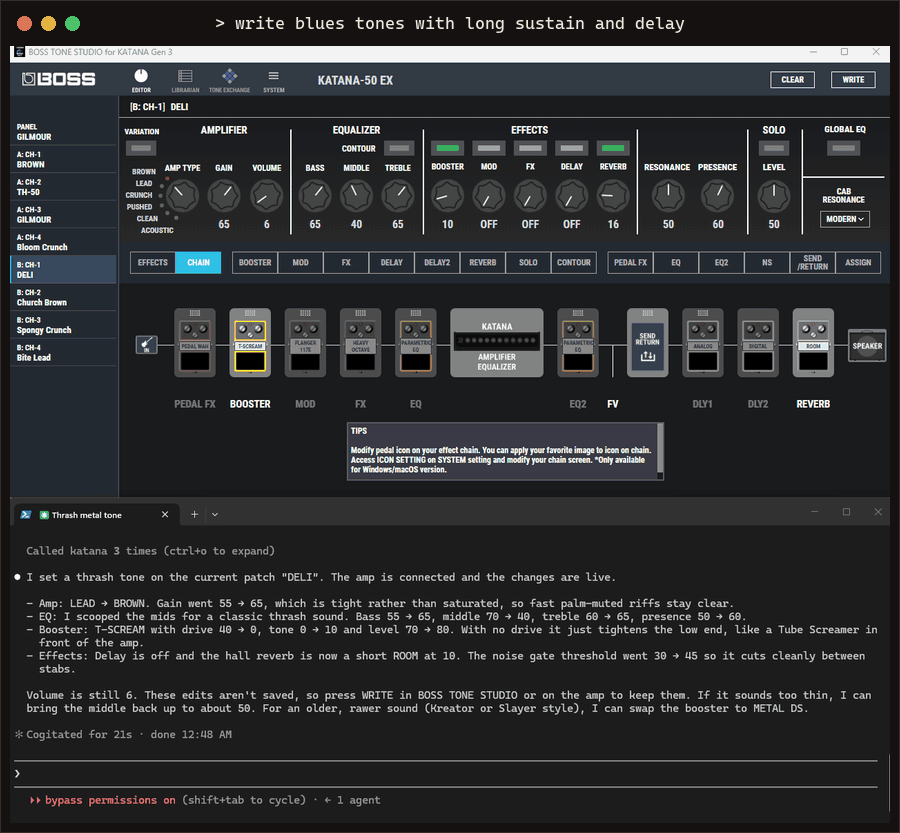
Task: Select the EQ2 parametric EQ pedal
Action: (578, 343)
